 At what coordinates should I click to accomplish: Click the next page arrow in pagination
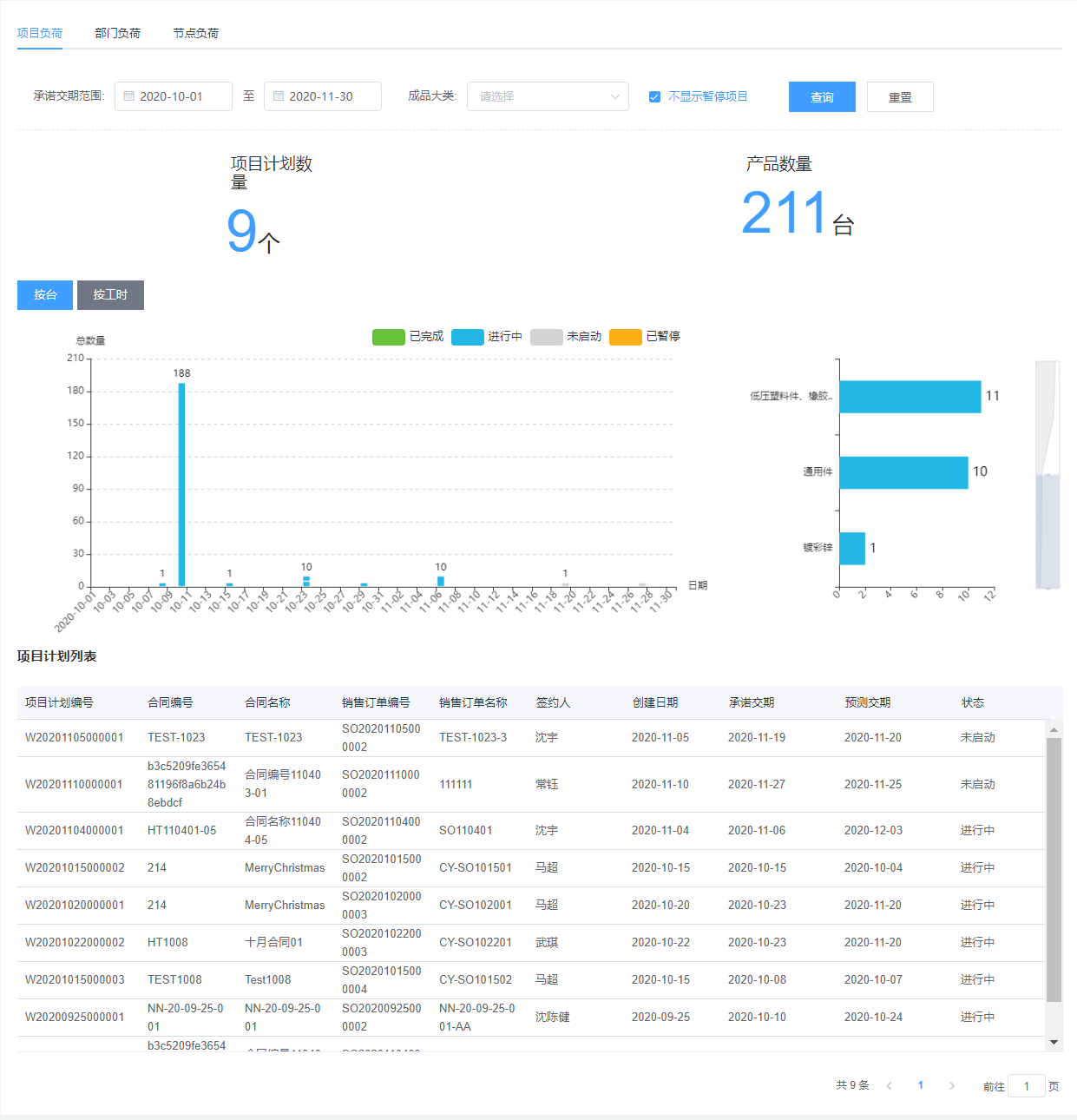click(x=952, y=1086)
